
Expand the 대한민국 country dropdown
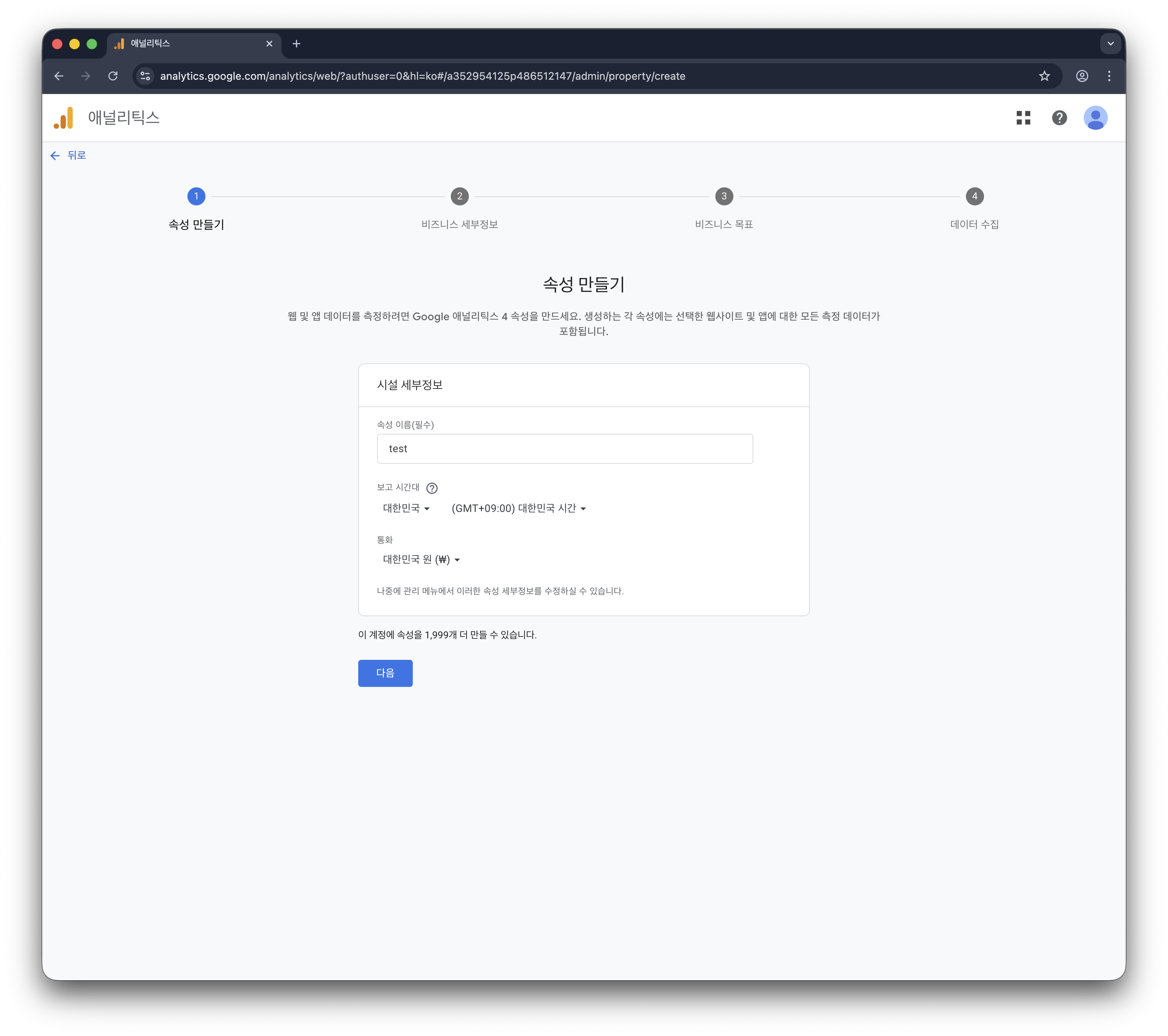[x=406, y=508]
